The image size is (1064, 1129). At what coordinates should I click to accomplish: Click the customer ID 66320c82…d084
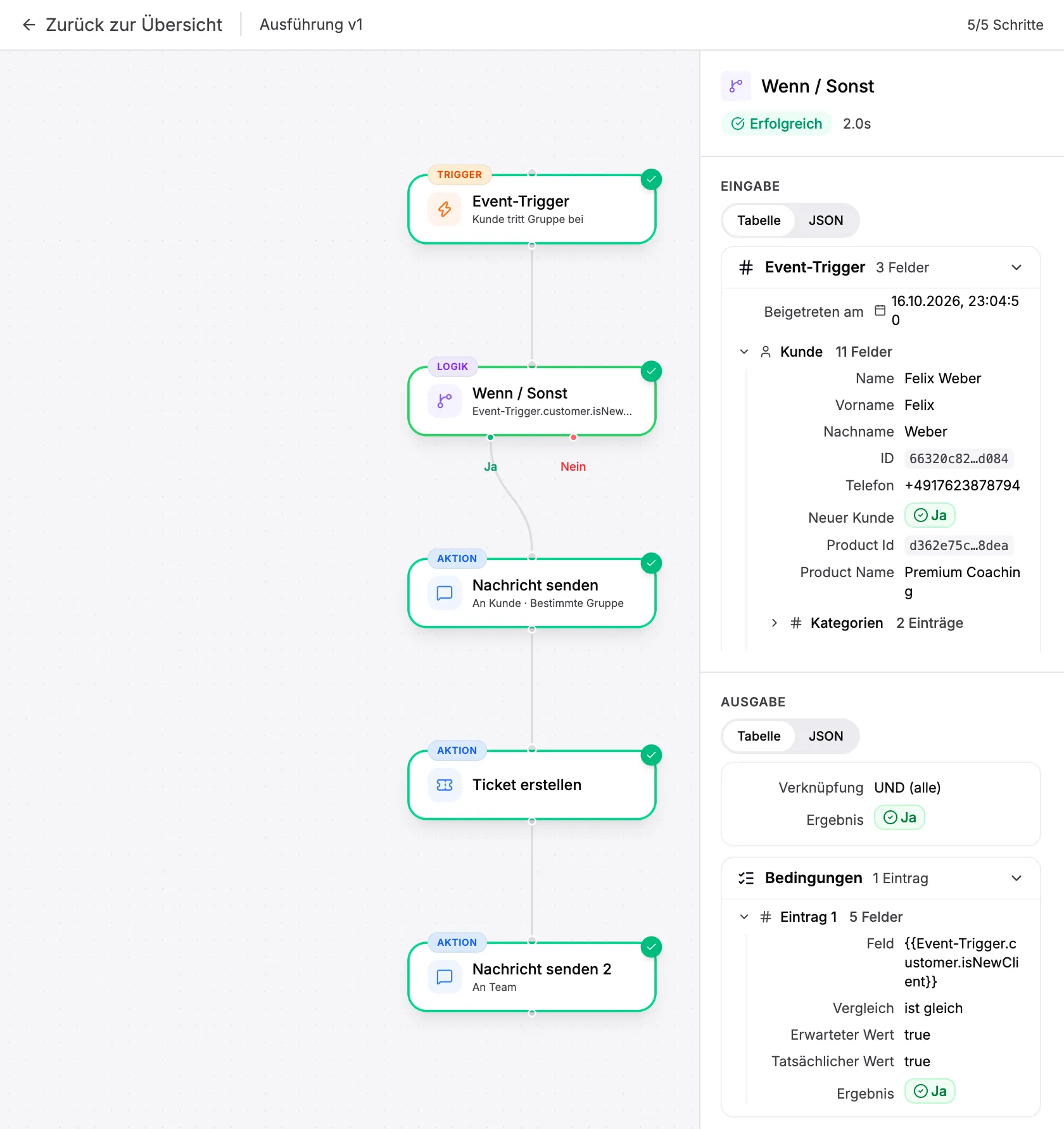click(x=958, y=459)
